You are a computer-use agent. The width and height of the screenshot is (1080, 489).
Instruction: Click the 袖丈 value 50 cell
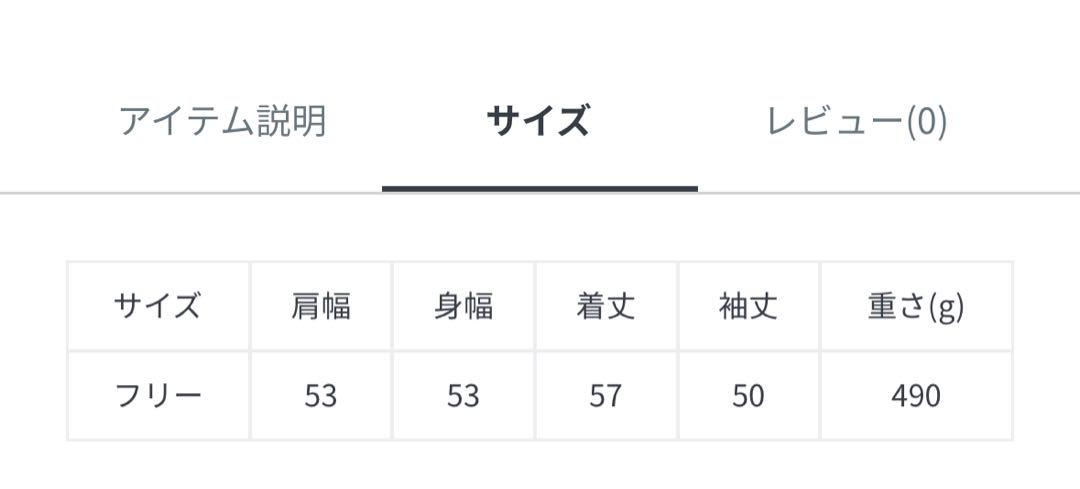pos(749,396)
